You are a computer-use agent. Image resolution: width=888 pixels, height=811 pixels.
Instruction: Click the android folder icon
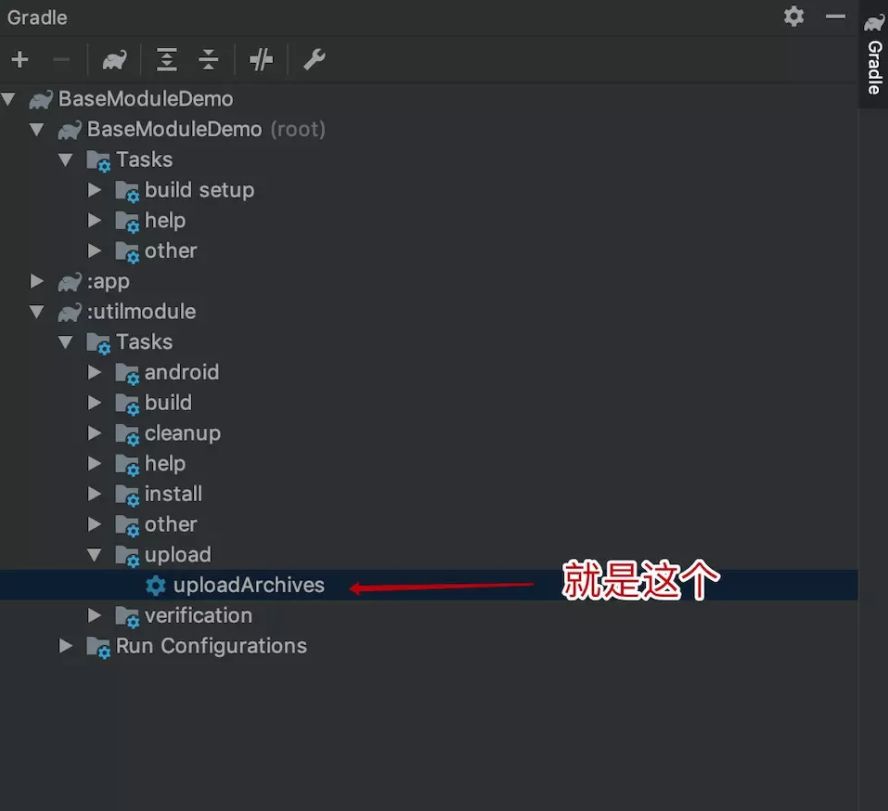(x=127, y=374)
